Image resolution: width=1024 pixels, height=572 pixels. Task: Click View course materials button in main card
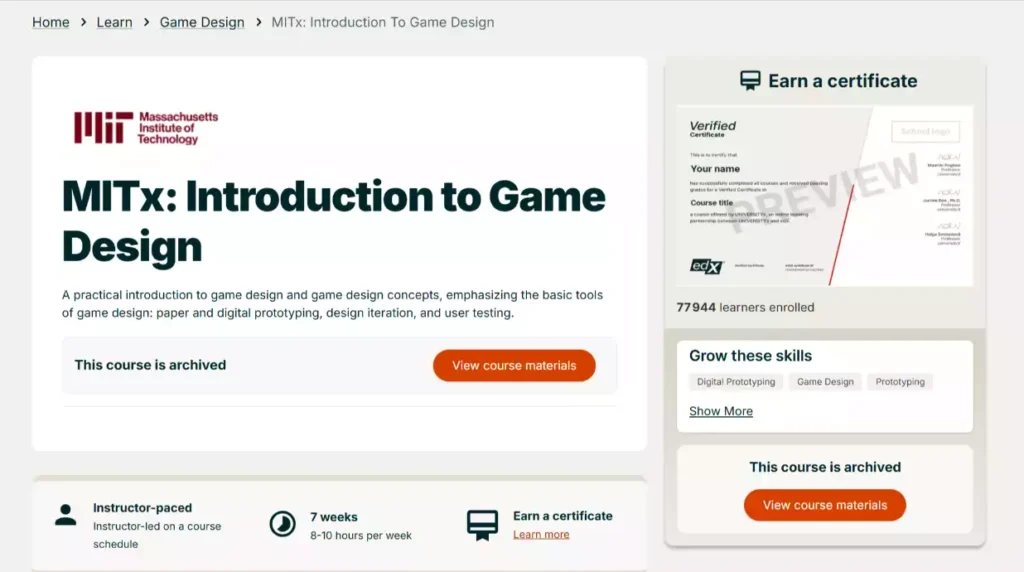point(514,366)
